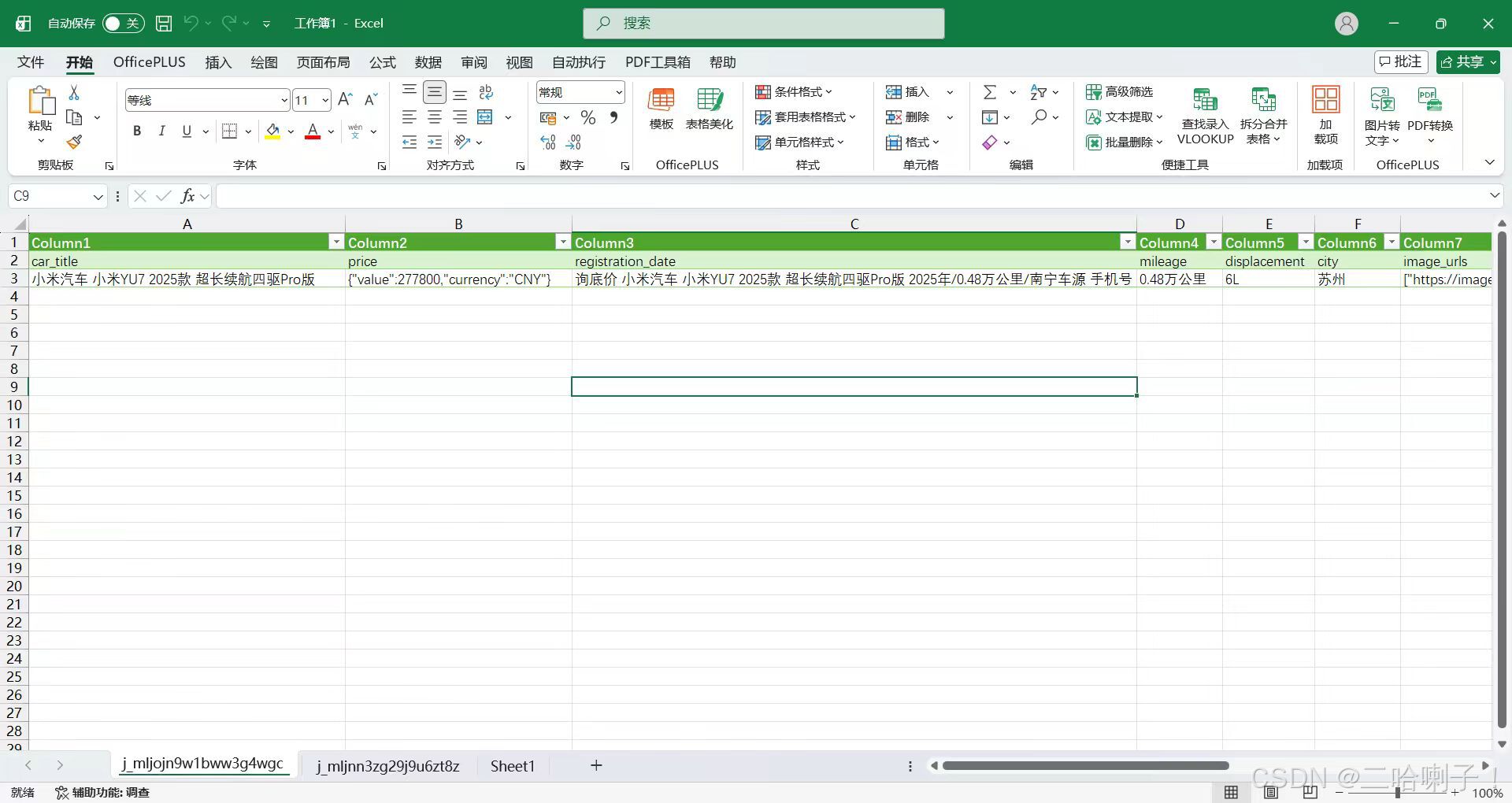Switch to the OfficePLUS ribbon tab
1512x803 pixels.
click(x=150, y=62)
